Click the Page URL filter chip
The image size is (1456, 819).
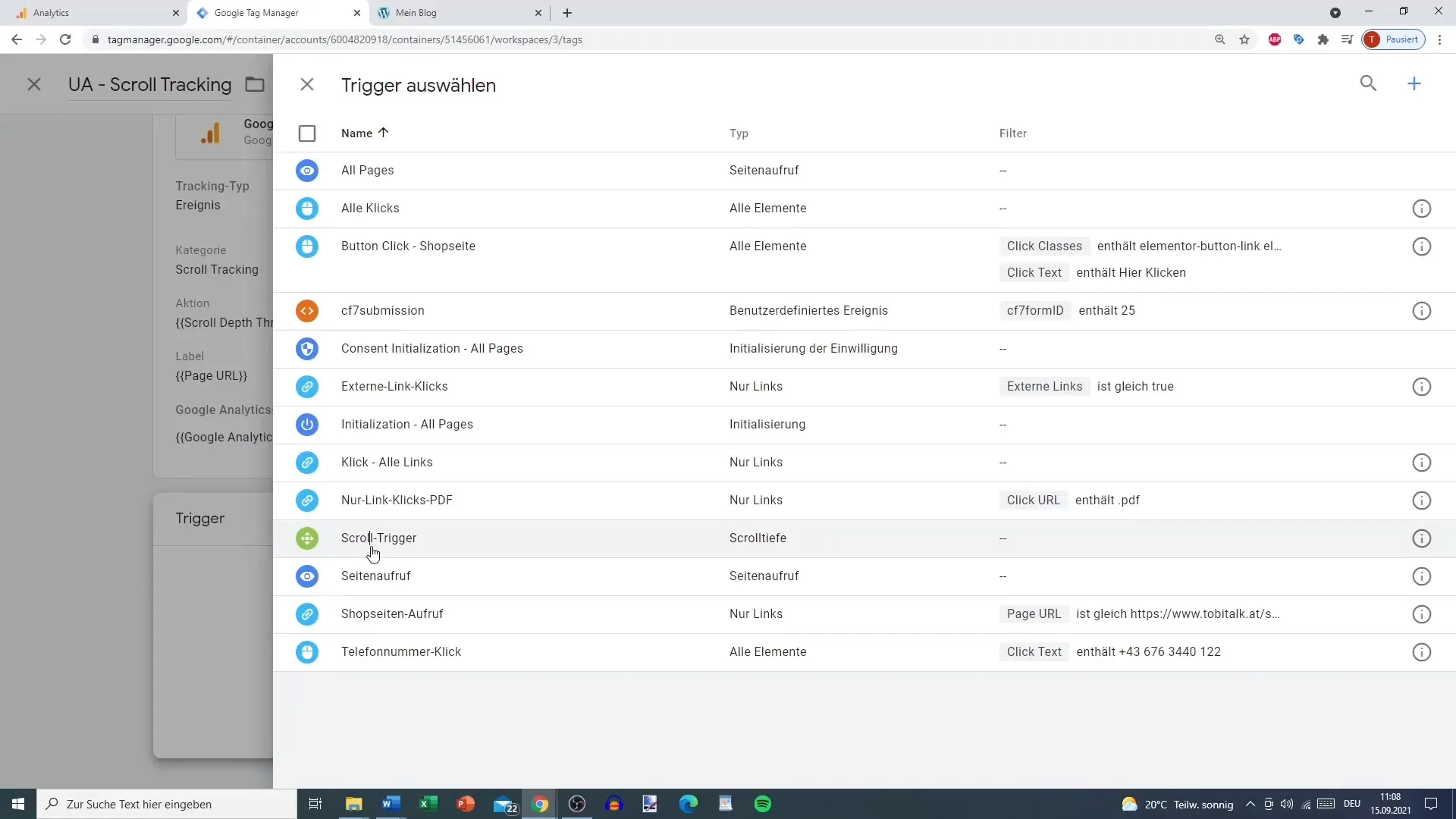tap(1034, 613)
